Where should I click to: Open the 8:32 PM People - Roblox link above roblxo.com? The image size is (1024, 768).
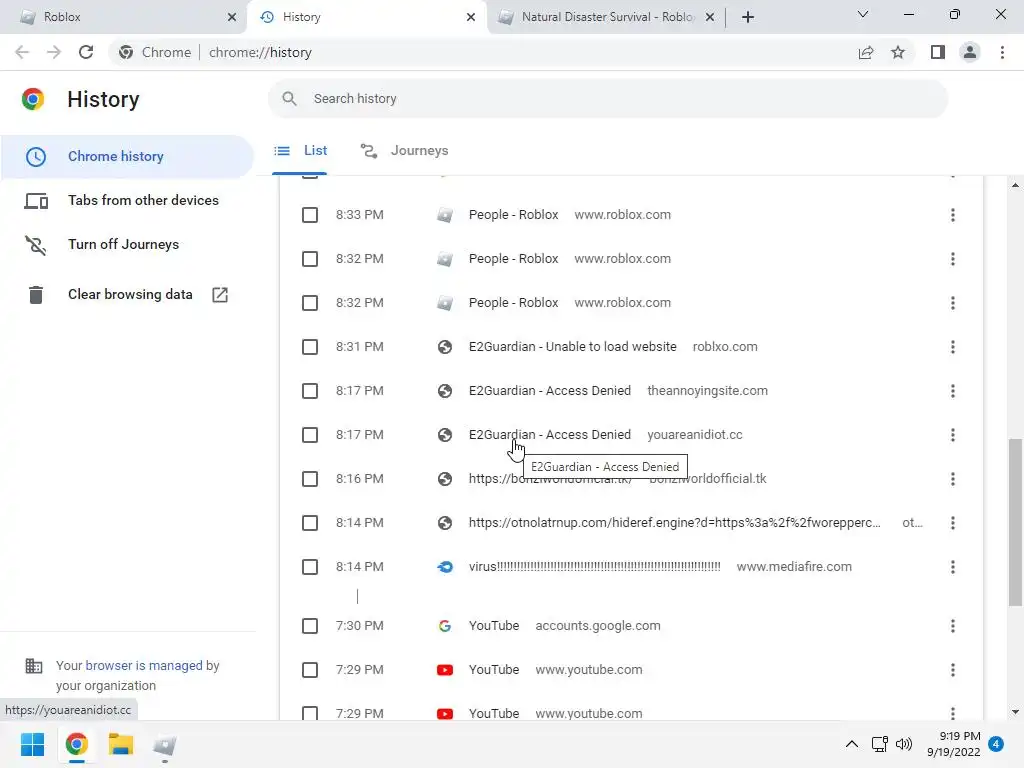(x=513, y=303)
